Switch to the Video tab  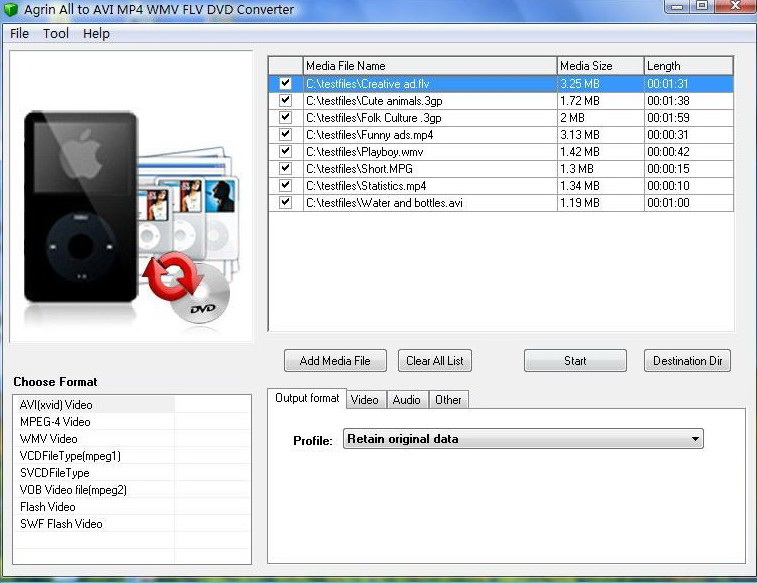364,400
